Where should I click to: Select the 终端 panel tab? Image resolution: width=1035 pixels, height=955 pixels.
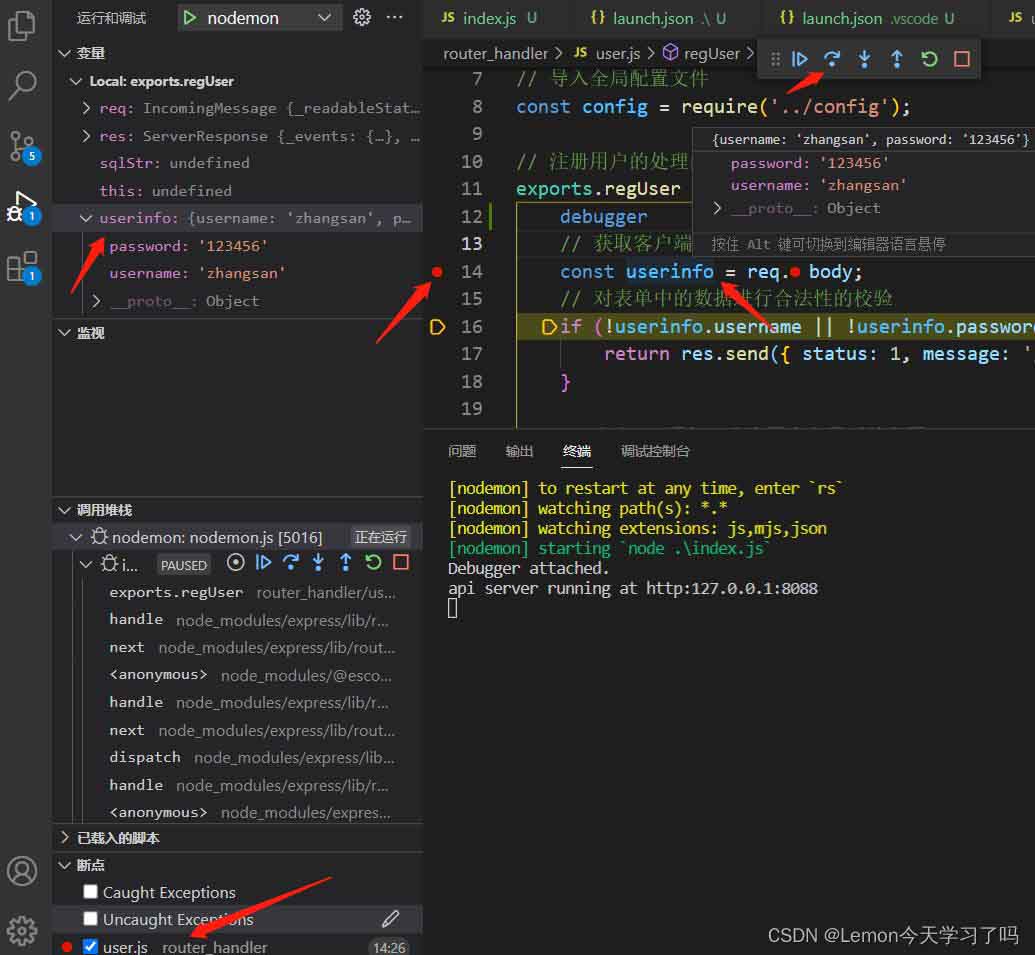576,451
